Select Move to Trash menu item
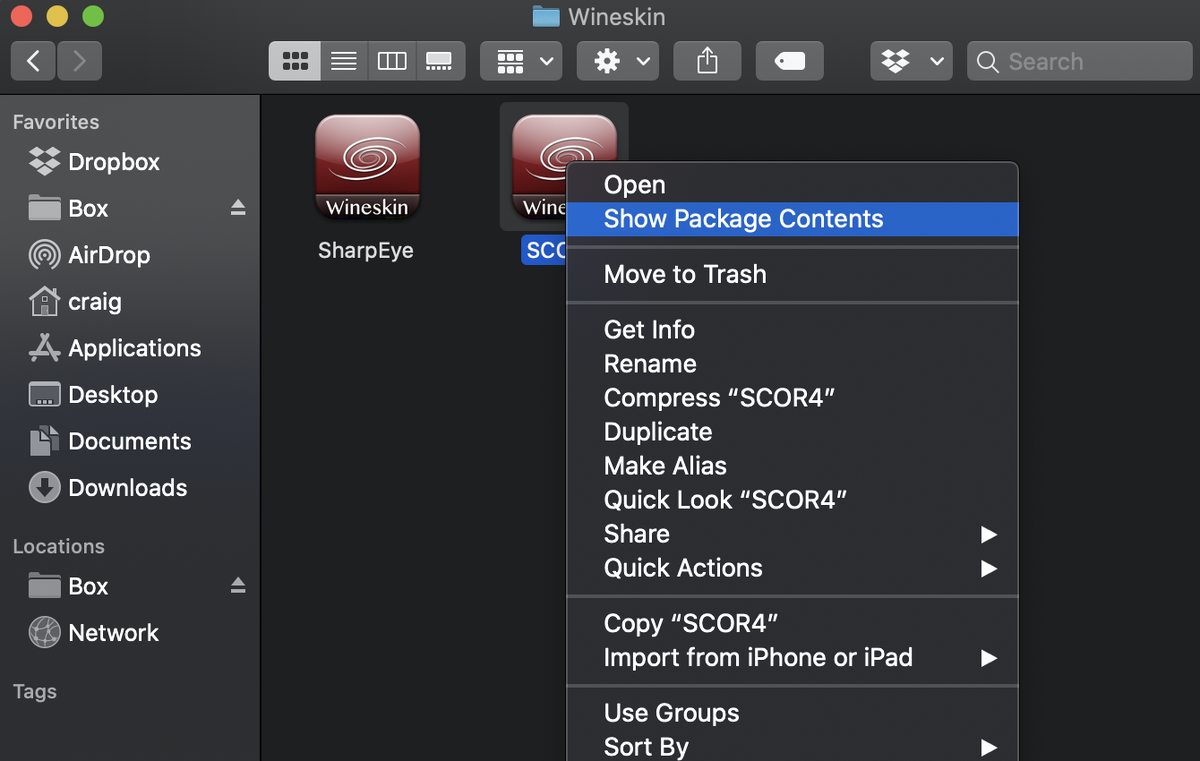Viewport: 1200px width, 761px height. pyautogui.click(x=685, y=274)
